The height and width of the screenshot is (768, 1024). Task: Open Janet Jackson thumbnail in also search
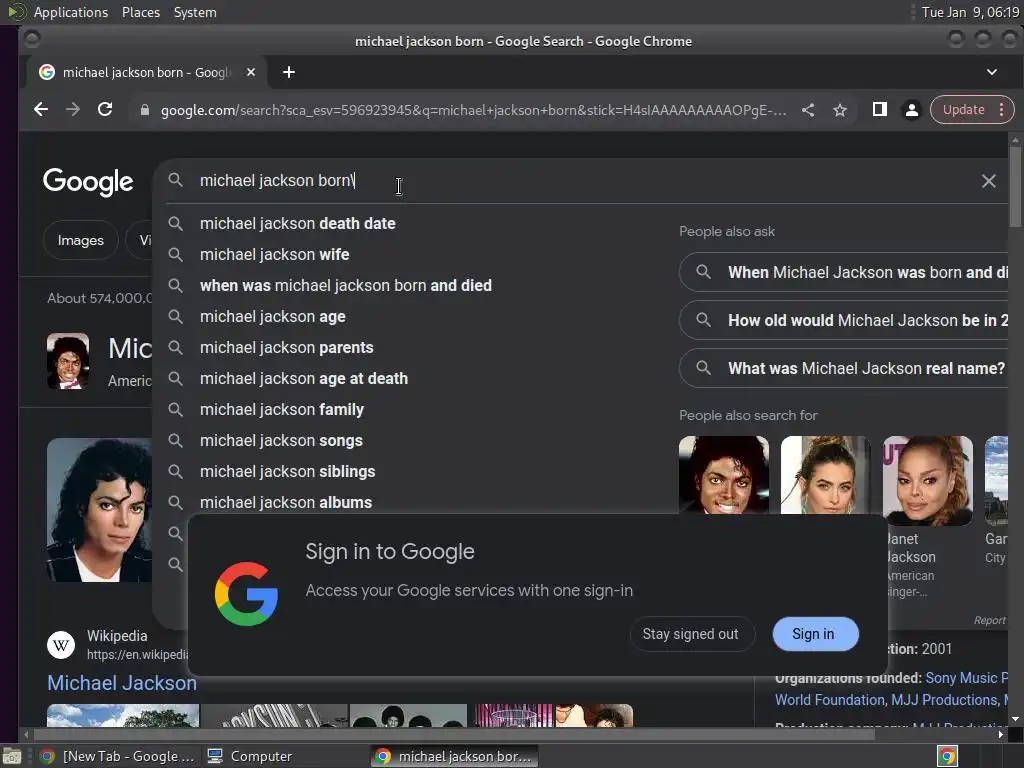point(927,481)
